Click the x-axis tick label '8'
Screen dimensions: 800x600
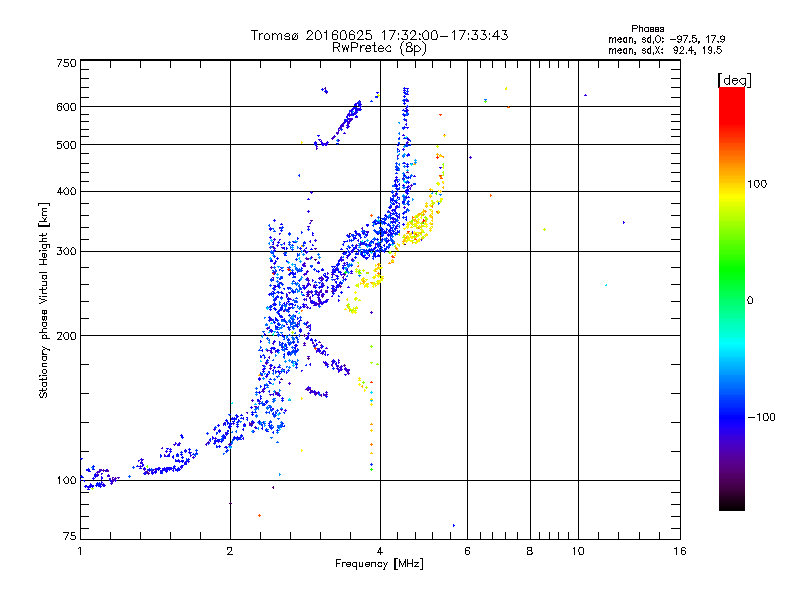pyautogui.click(x=530, y=551)
